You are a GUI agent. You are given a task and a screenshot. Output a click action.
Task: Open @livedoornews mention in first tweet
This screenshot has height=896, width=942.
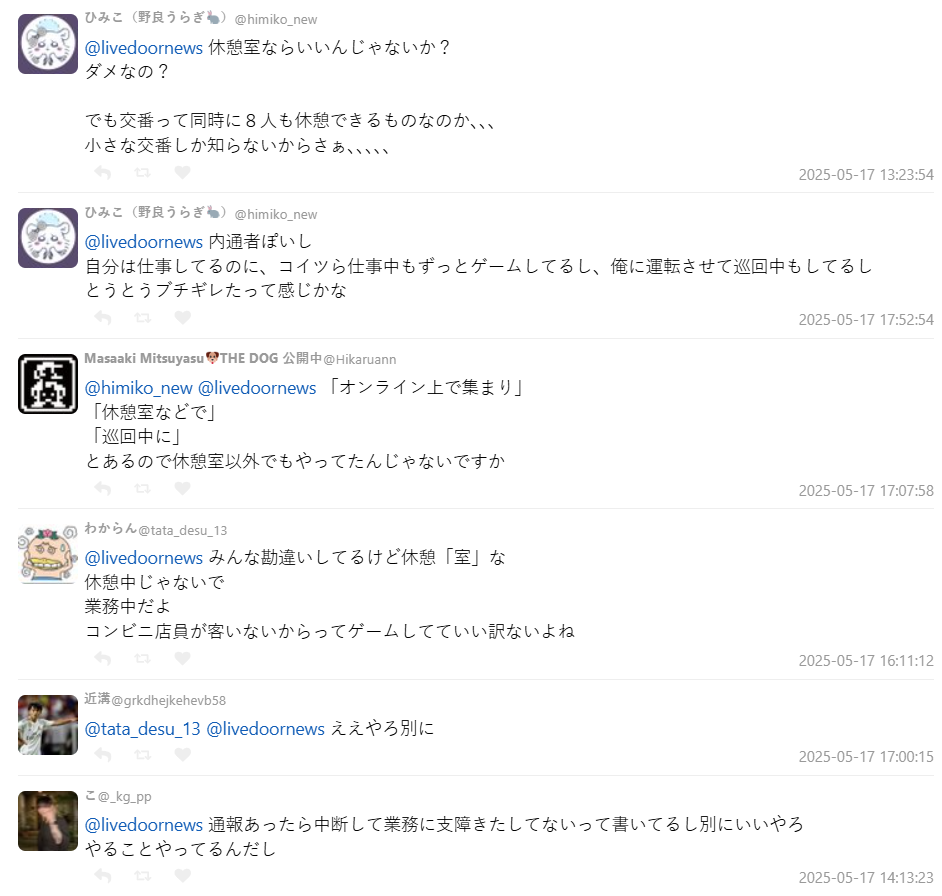(144, 47)
